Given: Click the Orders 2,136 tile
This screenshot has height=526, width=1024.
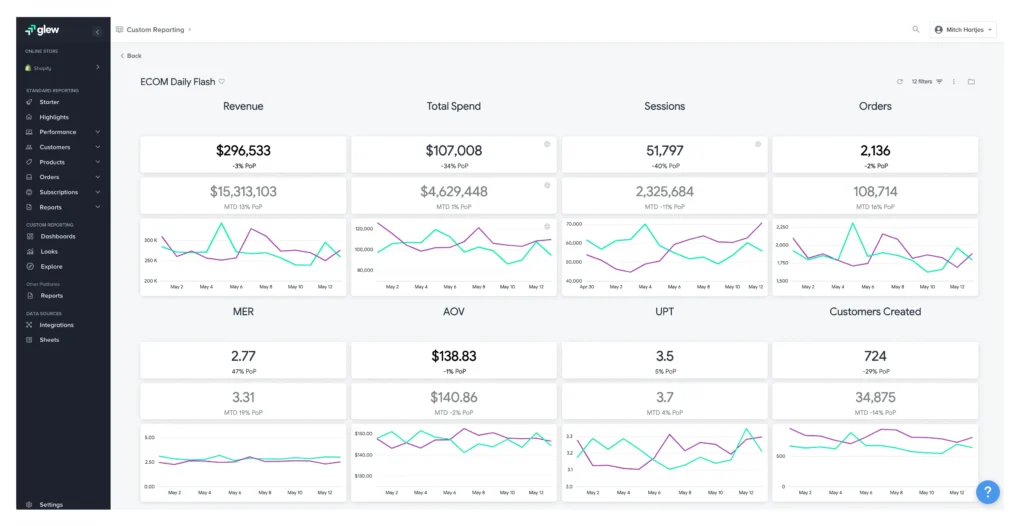Looking at the screenshot, I should 875,155.
